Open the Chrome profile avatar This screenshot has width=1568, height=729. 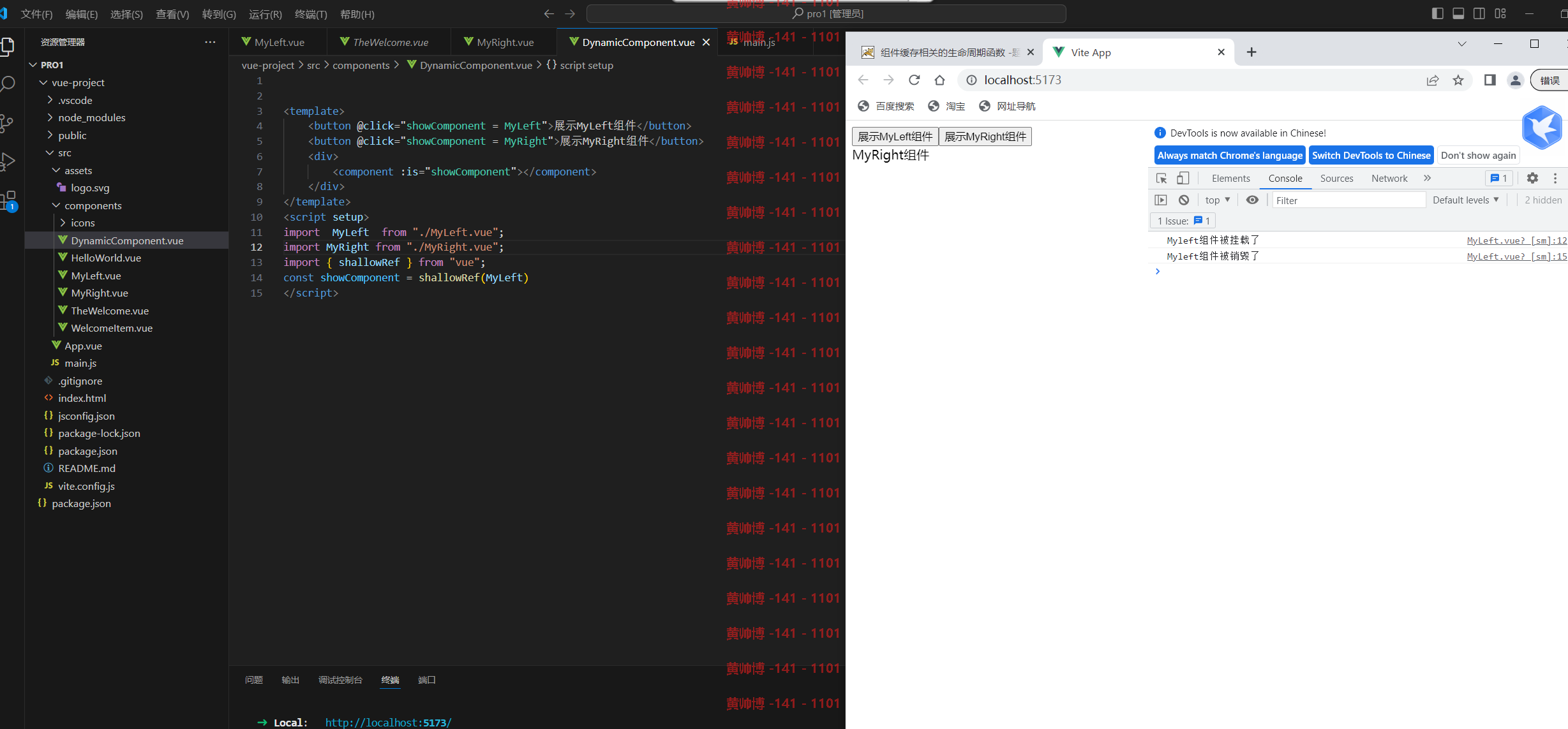[1516, 80]
